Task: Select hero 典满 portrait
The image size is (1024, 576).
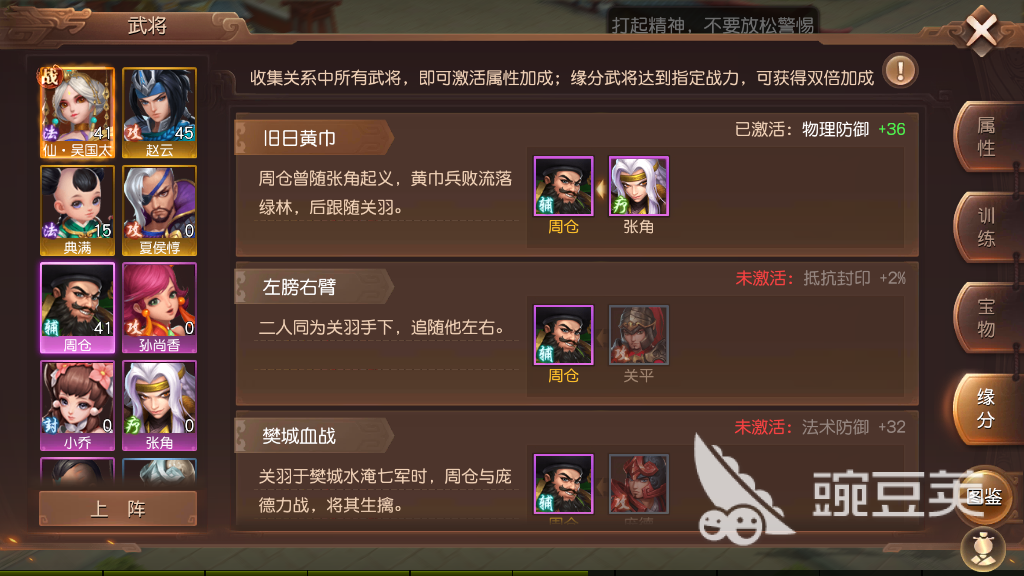Action: [x=77, y=210]
